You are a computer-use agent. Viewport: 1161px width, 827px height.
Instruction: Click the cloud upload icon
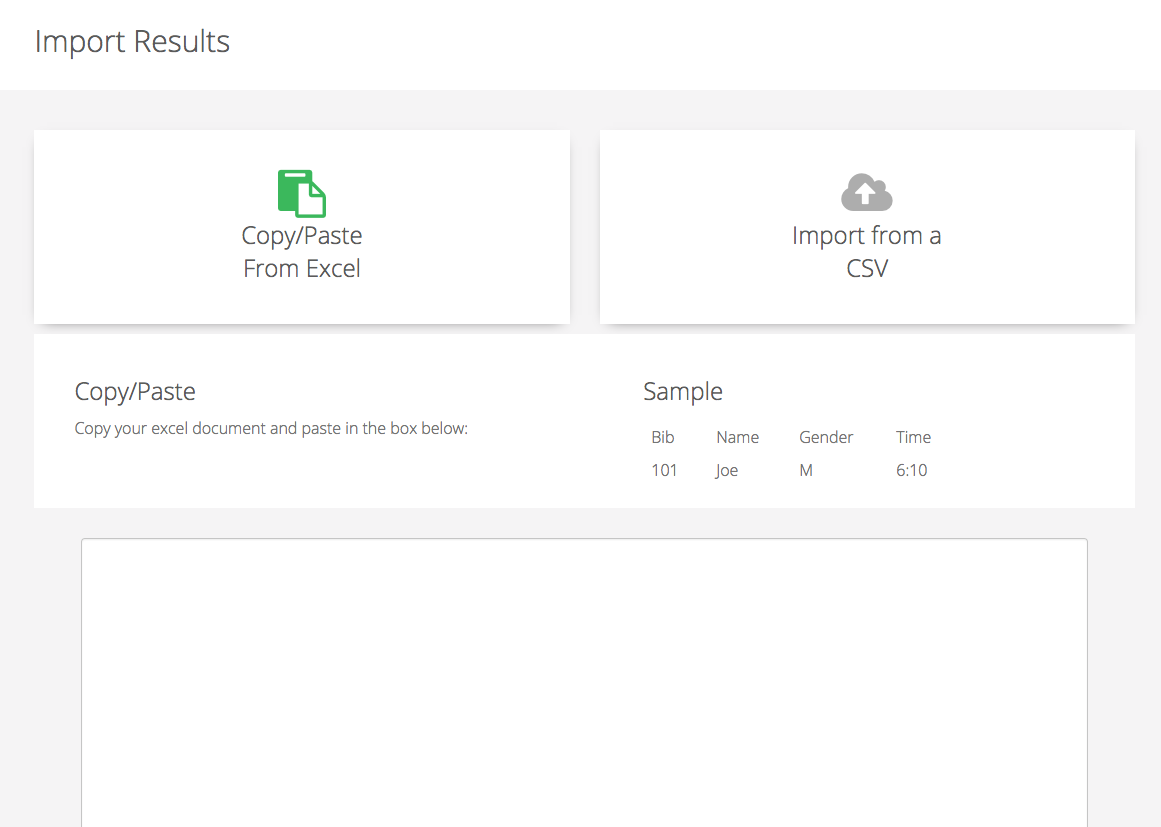tap(866, 192)
